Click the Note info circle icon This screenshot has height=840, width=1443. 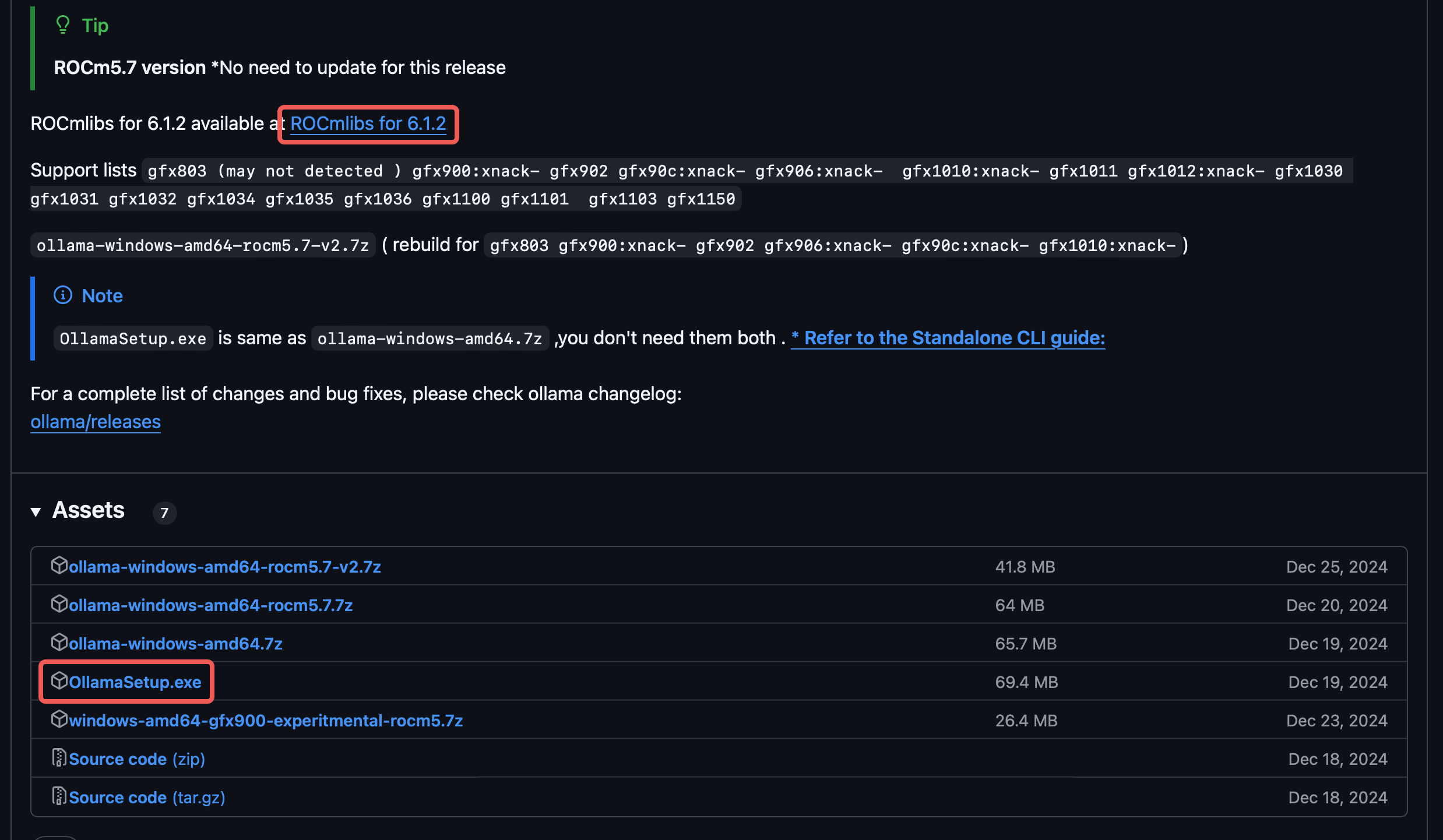coord(63,295)
